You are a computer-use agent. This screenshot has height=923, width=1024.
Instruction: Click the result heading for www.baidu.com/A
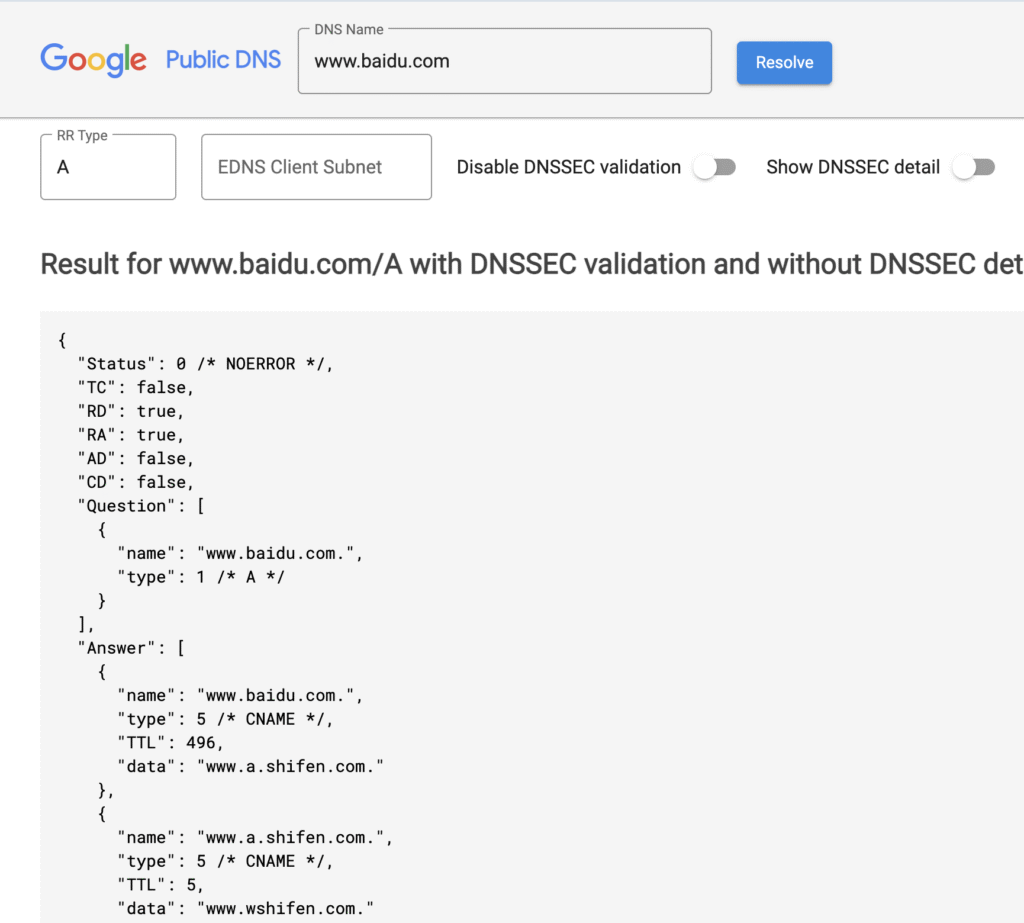[530, 264]
